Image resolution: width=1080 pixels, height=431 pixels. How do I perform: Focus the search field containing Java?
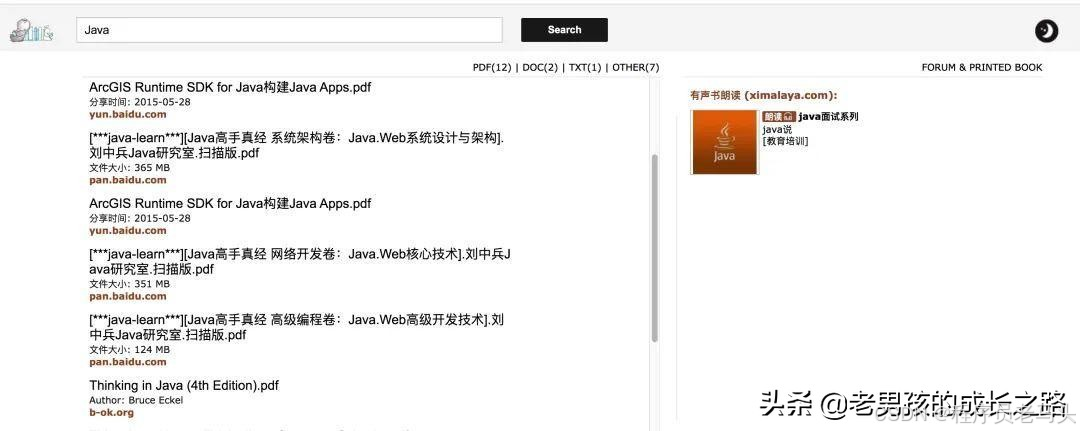289,30
